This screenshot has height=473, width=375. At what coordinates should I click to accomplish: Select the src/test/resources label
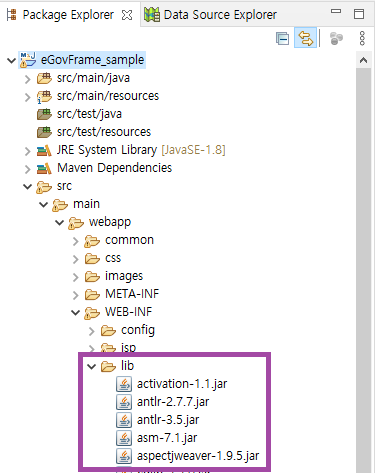pyautogui.click(x=104, y=132)
